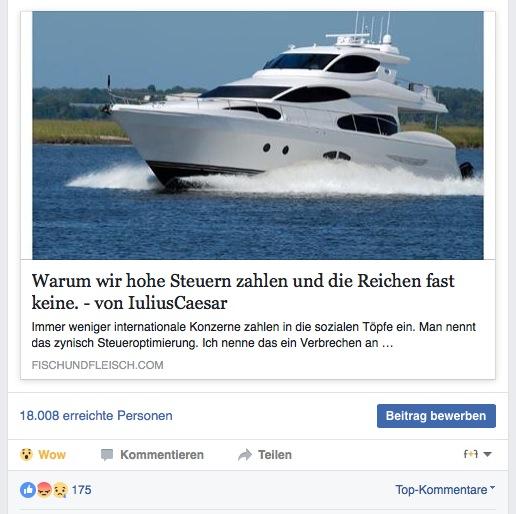516x514 pixels.
Task: Open the Top-Kommentare sorting dropdown
Action: click(445, 490)
